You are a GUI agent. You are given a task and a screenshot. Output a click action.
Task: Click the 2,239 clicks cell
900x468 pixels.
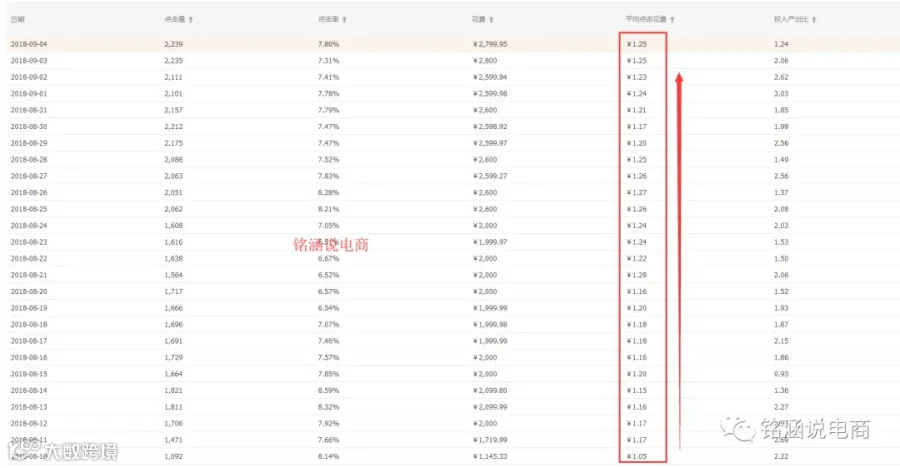pyautogui.click(x=173, y=44)
